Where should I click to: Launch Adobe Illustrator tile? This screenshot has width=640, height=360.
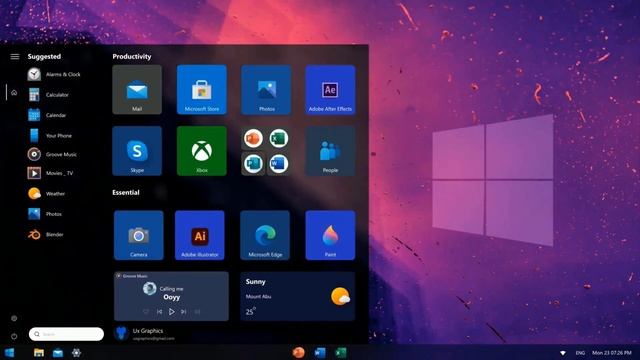pyautogui.click(x=200, y=235)
